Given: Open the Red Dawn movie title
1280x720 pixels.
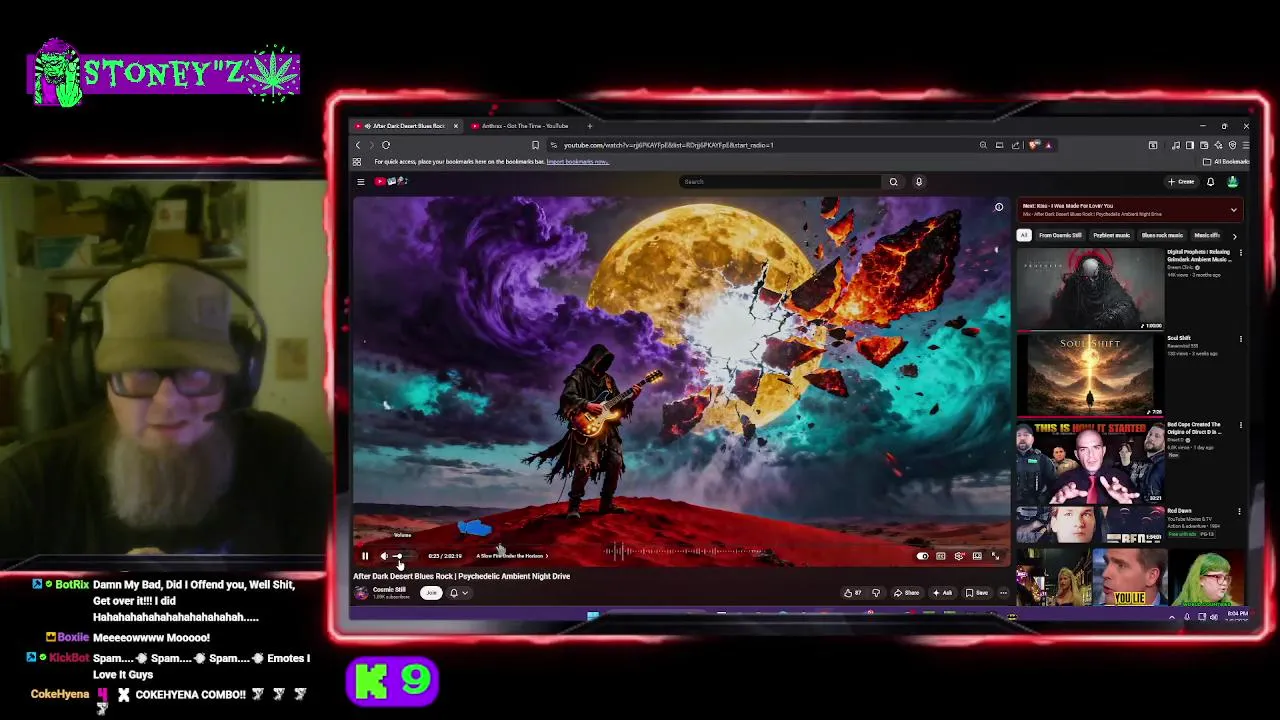Looking at the screenshot, I should 1179,511.
